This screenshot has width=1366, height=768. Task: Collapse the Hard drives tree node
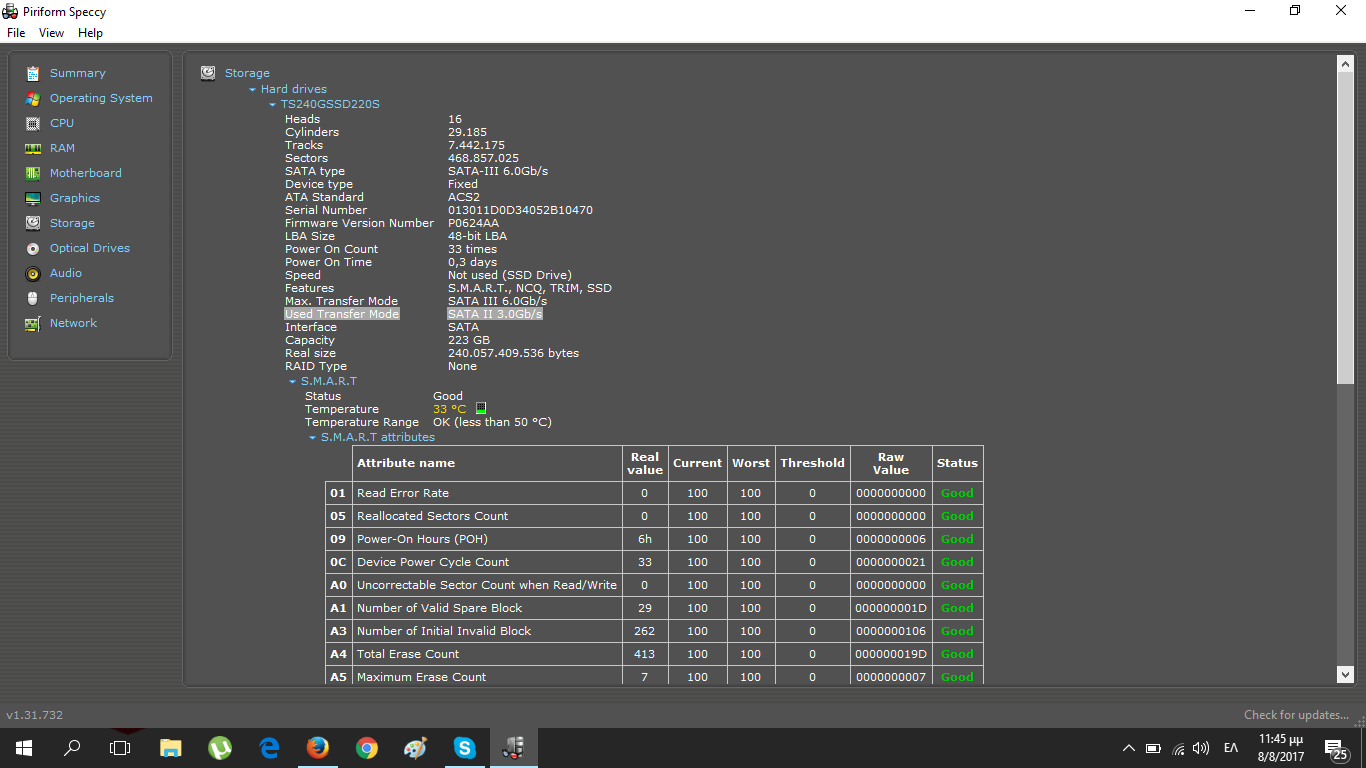[x=253, y=90]
